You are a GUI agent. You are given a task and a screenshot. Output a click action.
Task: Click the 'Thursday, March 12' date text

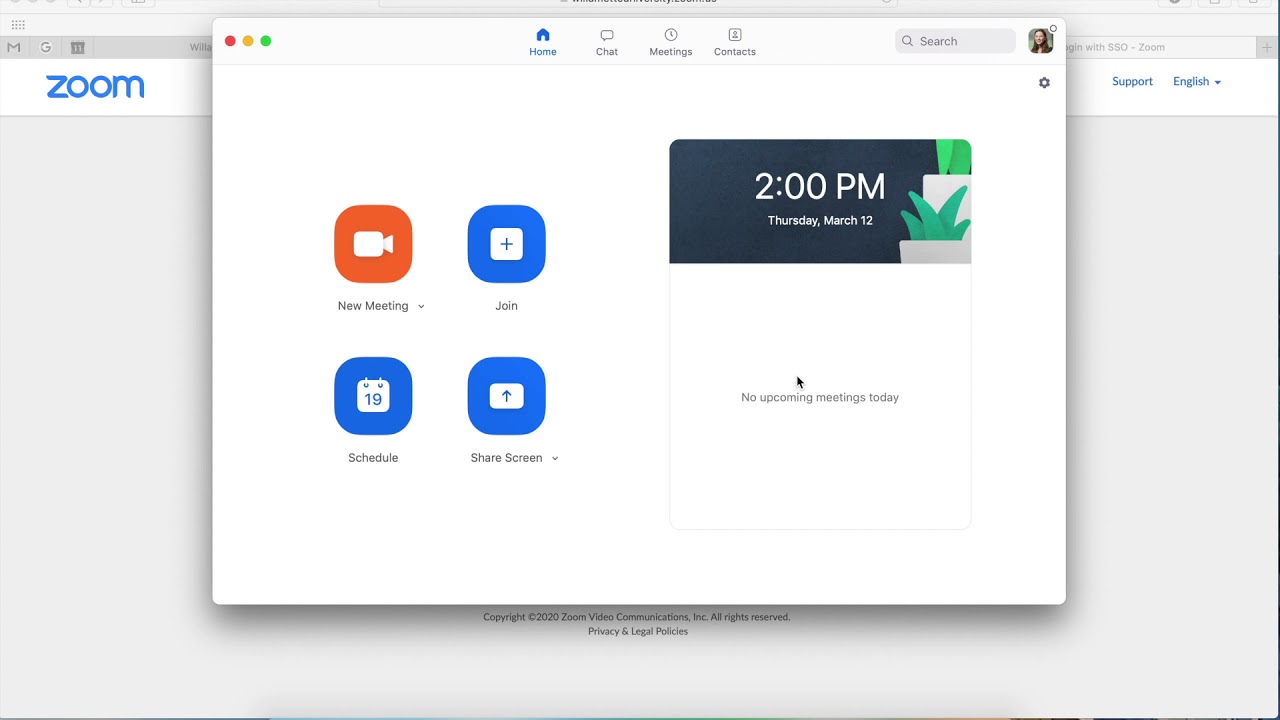tap(820, 220)
